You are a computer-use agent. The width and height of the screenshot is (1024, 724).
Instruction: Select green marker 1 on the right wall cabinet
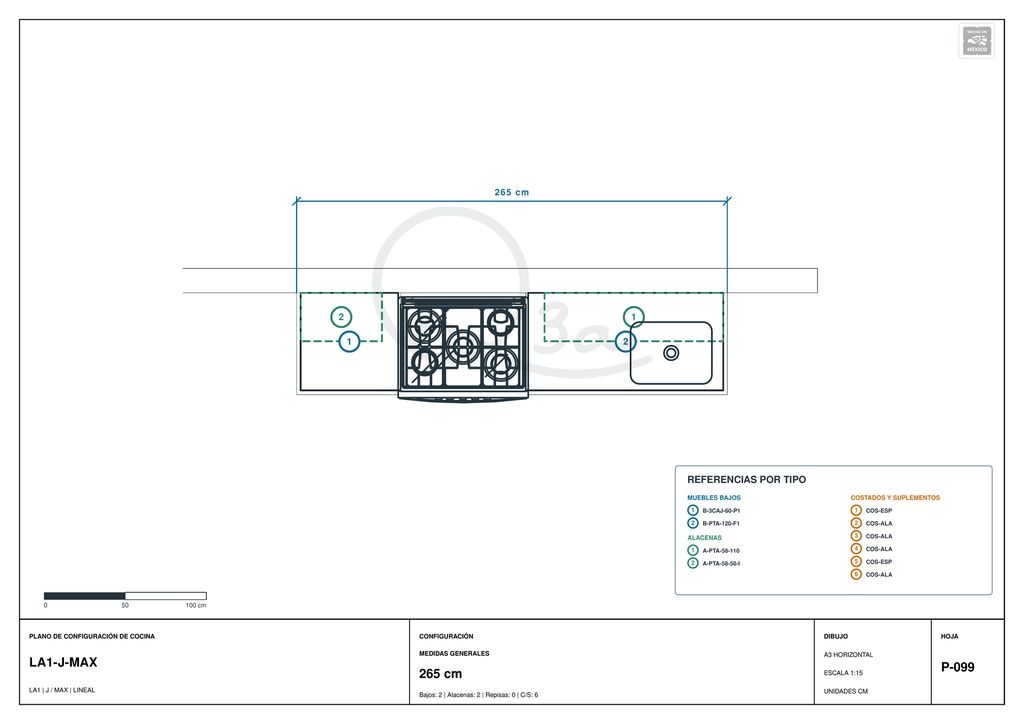tap(633, 317)
